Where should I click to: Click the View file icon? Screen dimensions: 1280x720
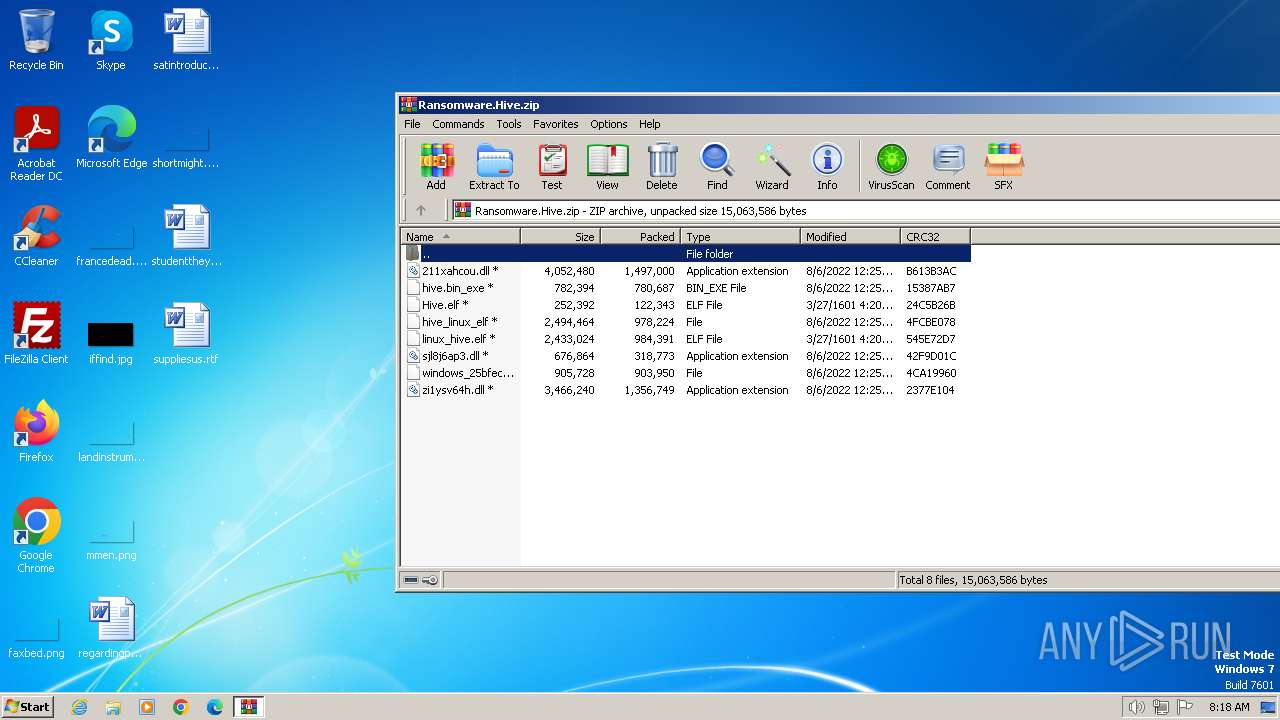(607, 166)
